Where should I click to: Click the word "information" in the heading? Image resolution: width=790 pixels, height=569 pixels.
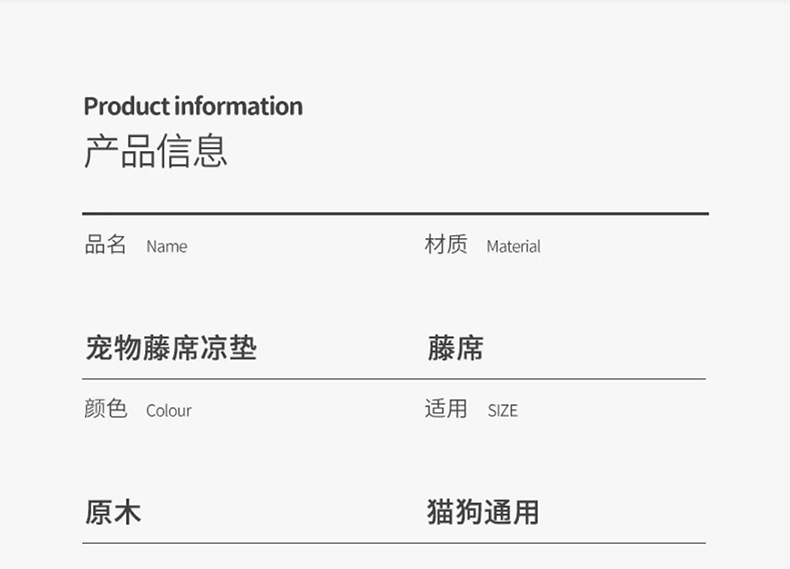239,106
